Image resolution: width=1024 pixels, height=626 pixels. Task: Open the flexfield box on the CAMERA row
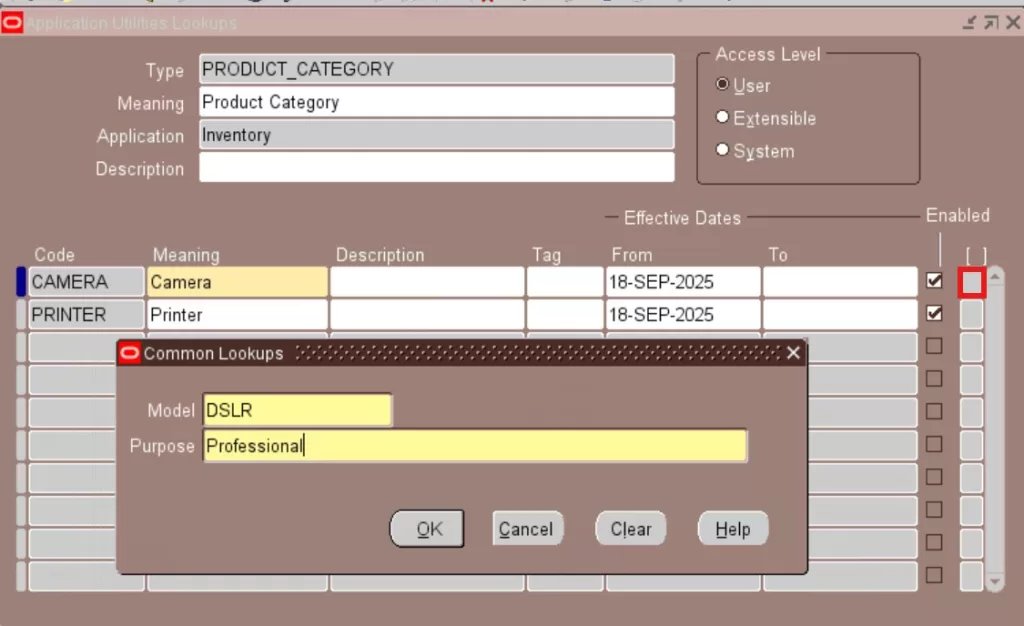(x=972, y=283)
